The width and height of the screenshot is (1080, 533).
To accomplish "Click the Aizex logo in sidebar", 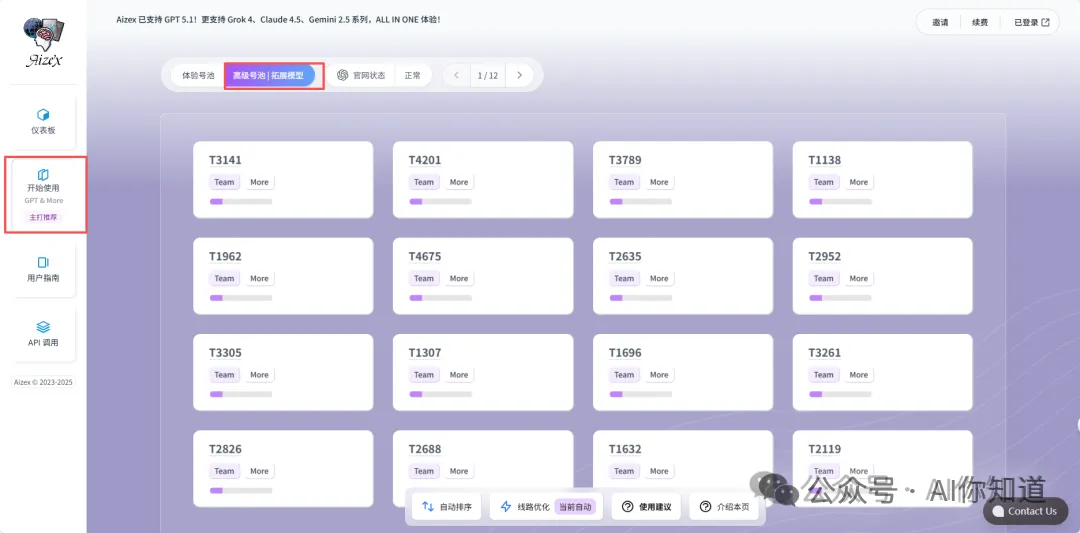I will pos(43,43).
